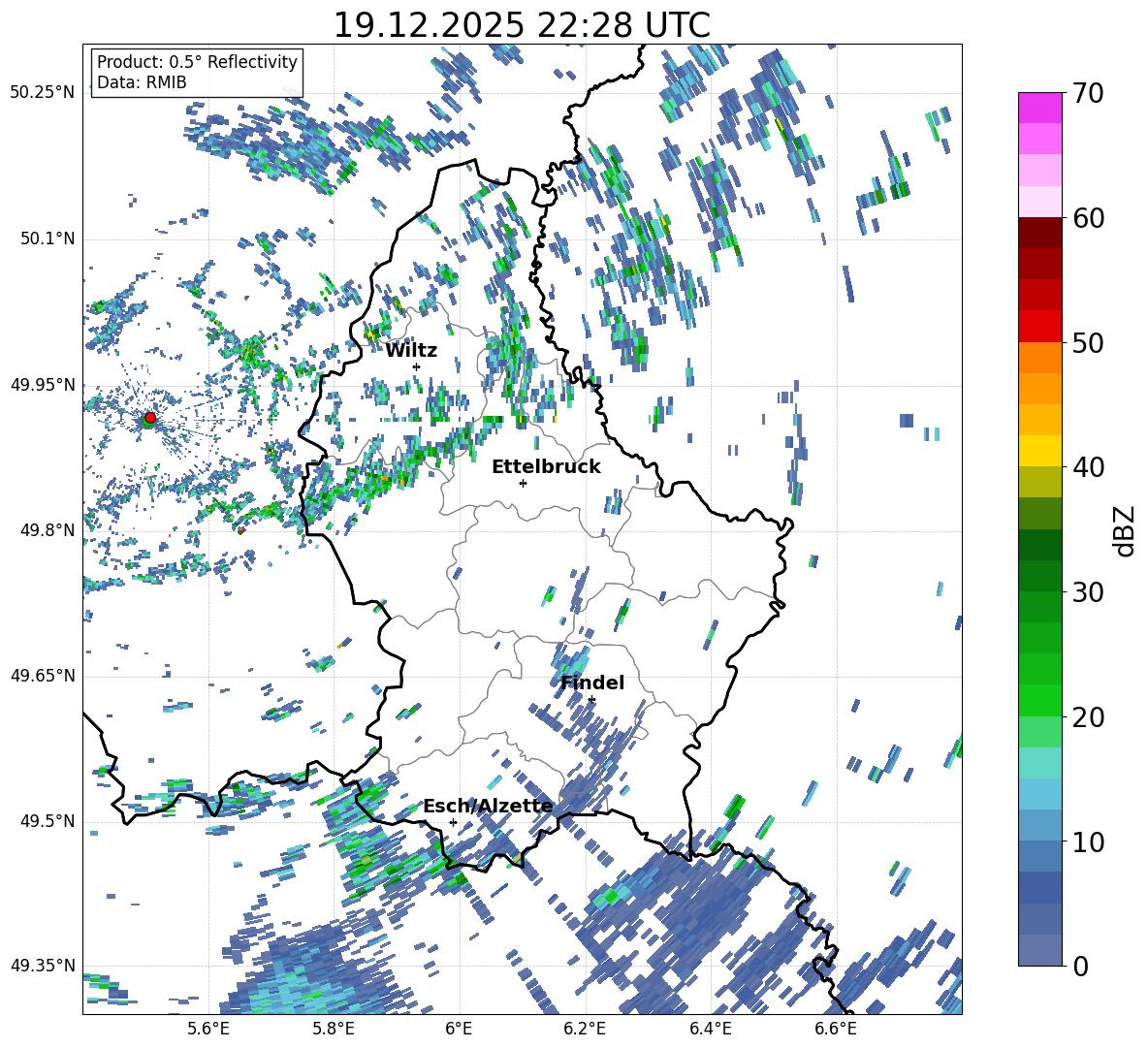1148x1048 pixels.
Task: Click the 6°E longitude label
Action: [459, 1029]
